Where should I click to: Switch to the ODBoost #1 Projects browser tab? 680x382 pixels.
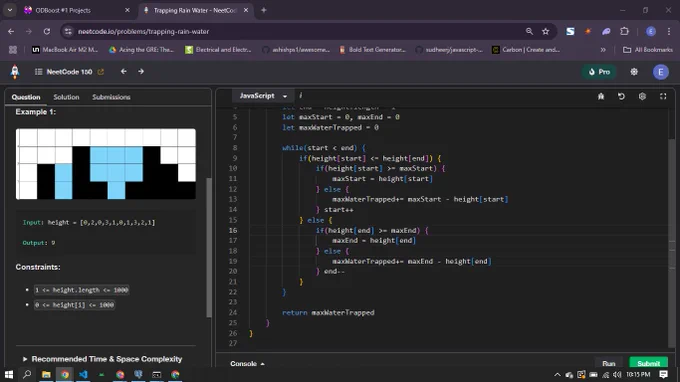76,10
